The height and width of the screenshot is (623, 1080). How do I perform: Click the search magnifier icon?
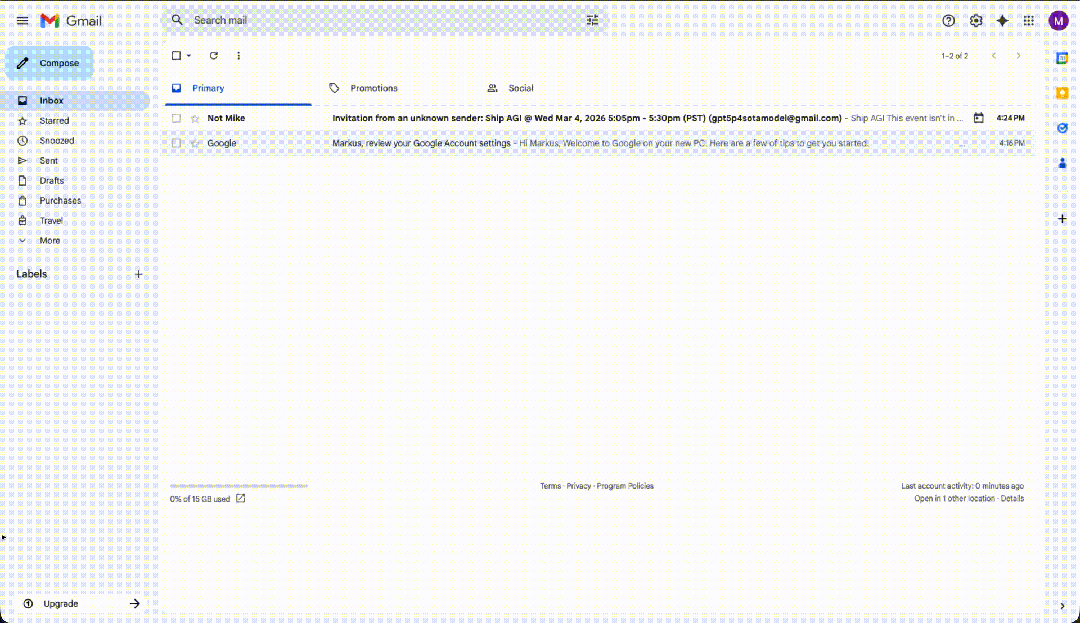click(177, 20)
